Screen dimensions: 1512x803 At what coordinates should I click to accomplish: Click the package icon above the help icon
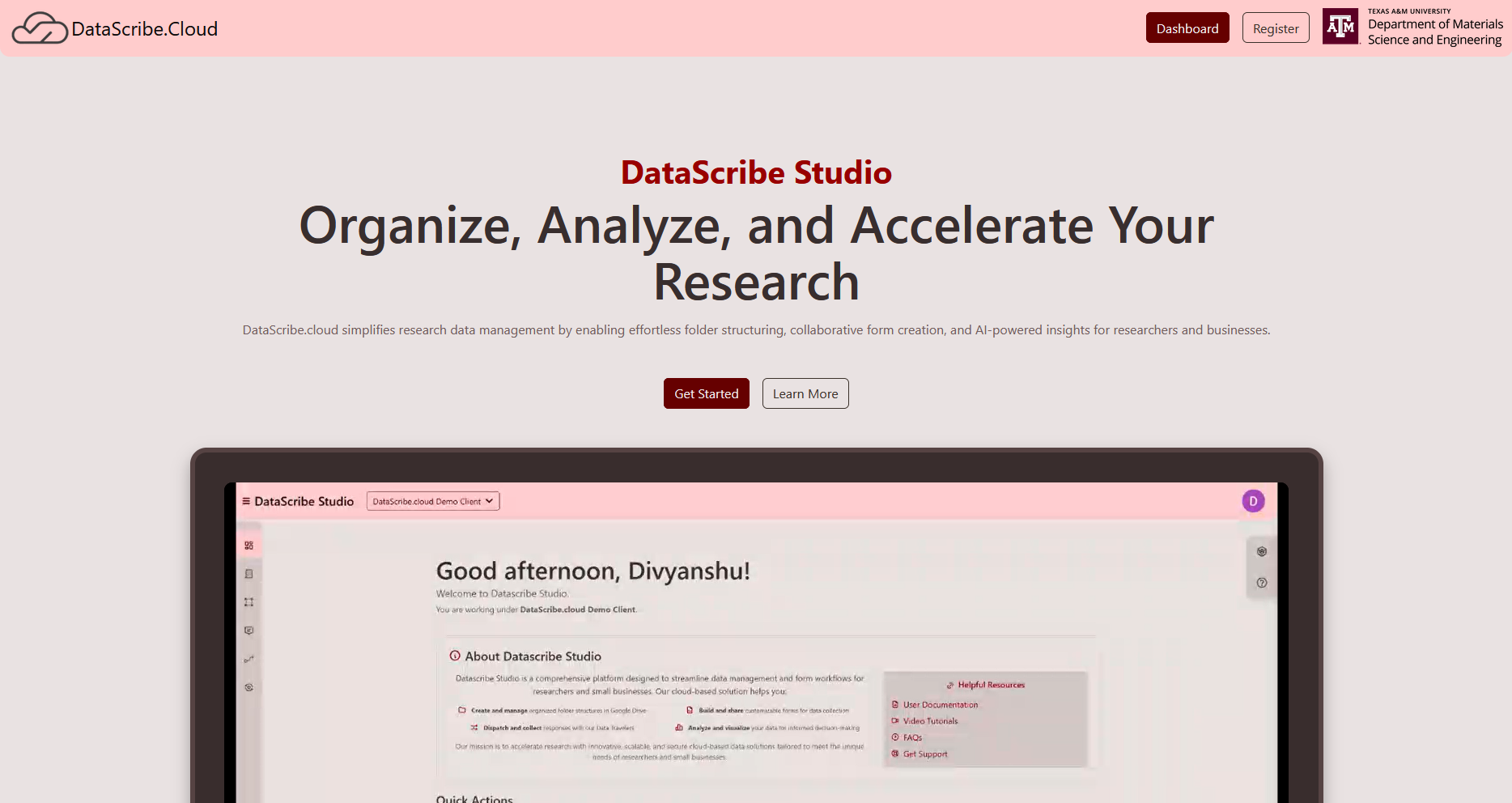click(x=1261, y=552)
